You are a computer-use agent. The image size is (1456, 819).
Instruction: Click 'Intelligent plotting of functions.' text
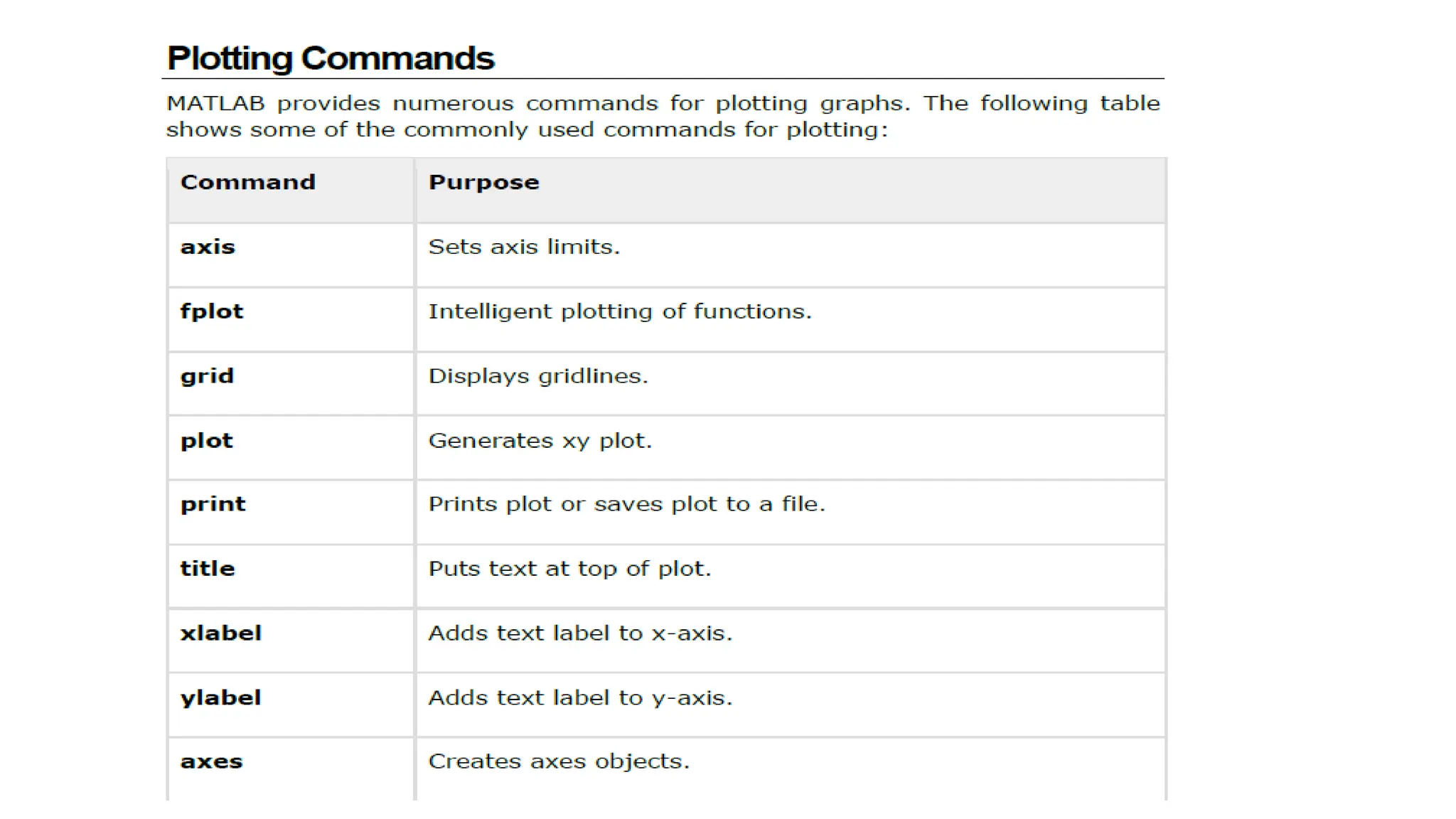tap(620, 311)
